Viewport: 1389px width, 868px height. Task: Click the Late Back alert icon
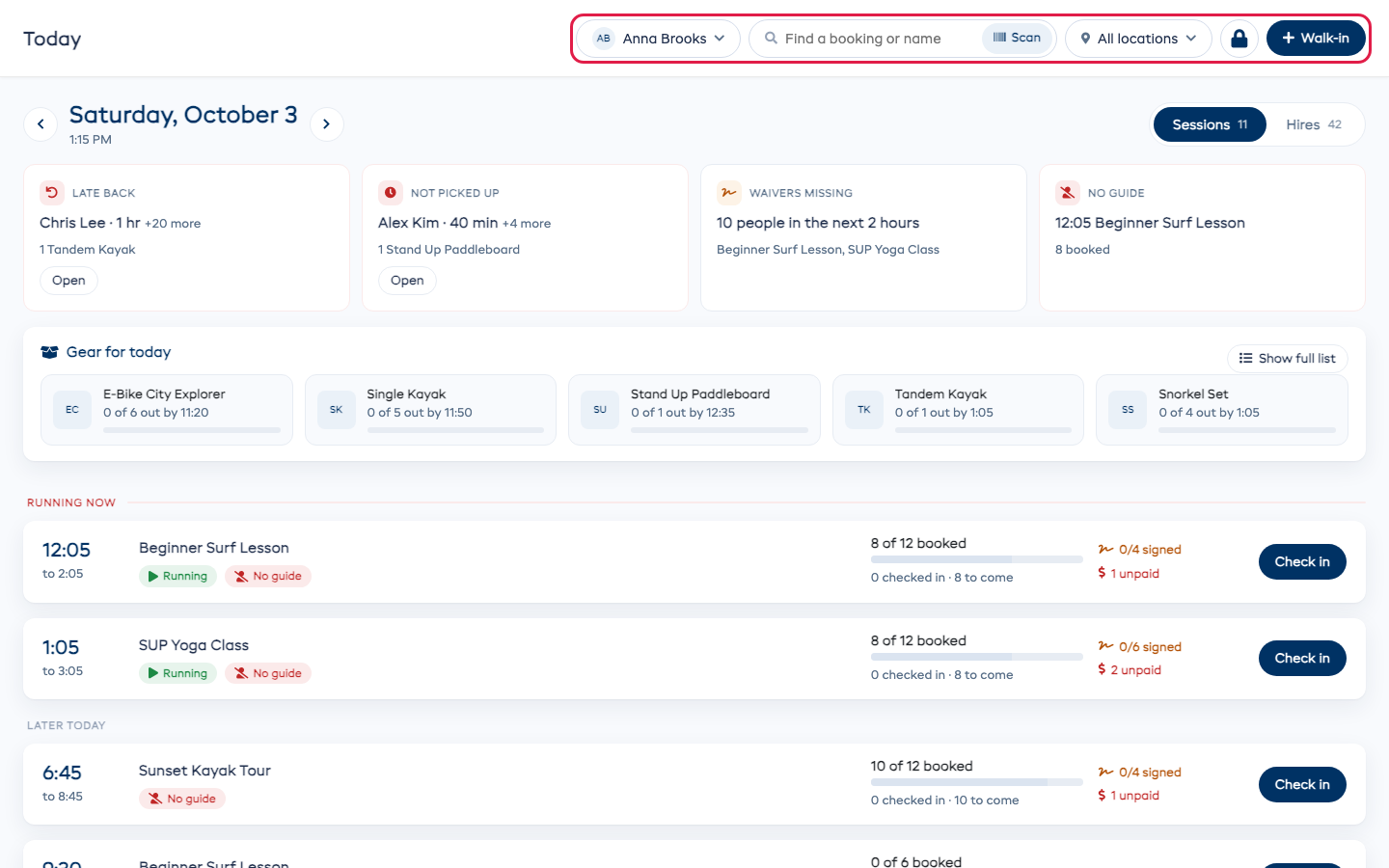(x=52, y=193)
